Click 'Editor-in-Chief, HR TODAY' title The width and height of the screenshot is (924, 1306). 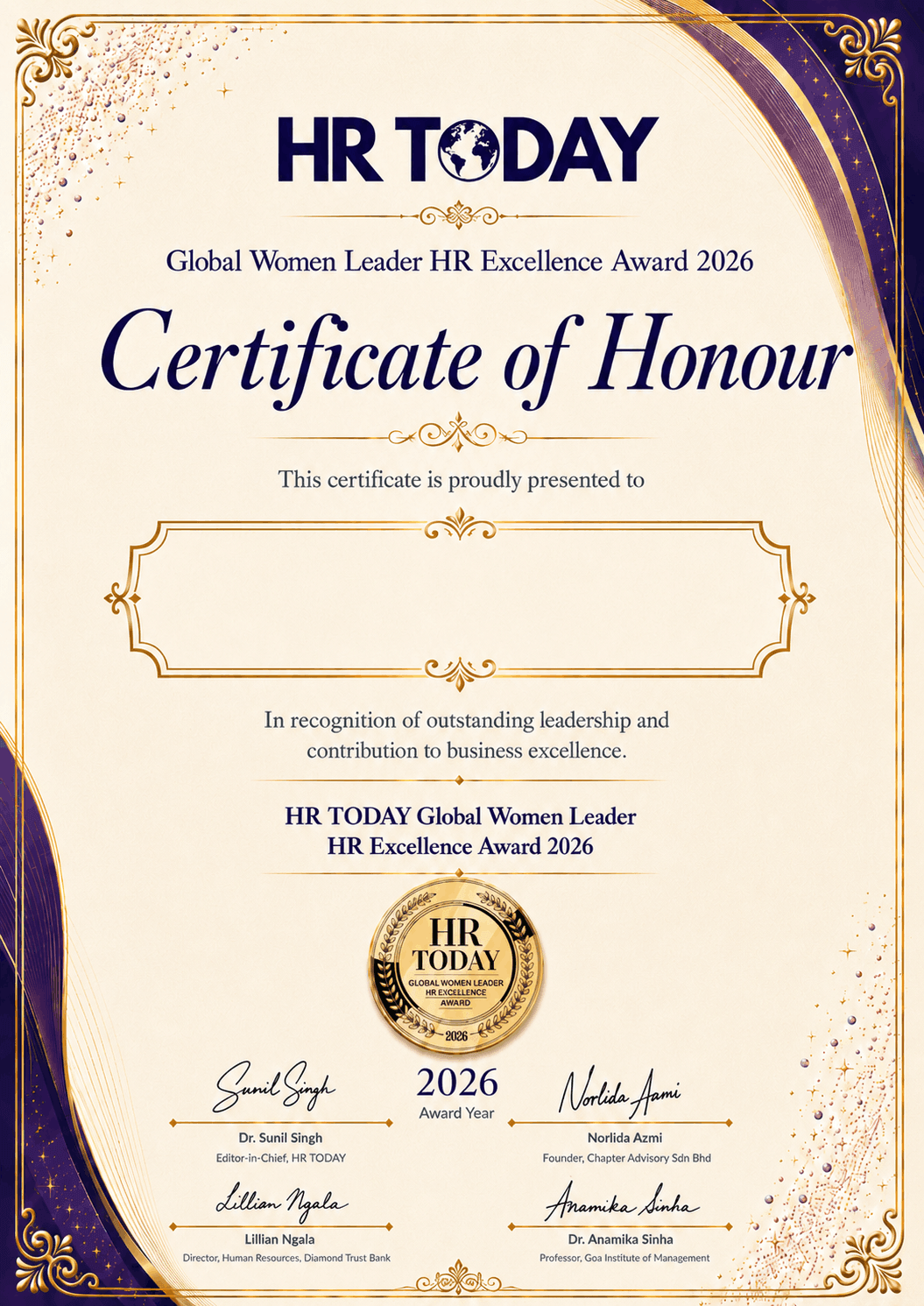281,1158
